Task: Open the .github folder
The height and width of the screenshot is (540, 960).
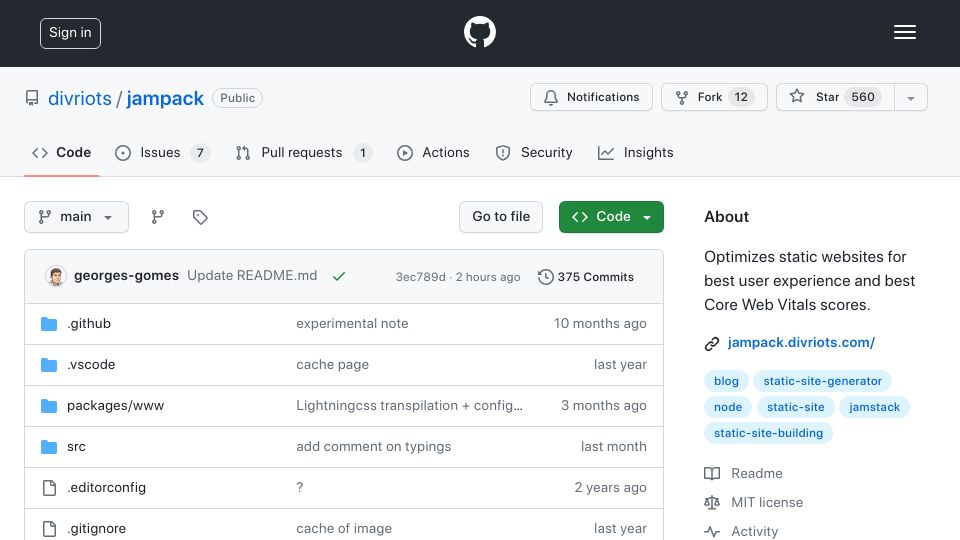Action: (89, 323)
